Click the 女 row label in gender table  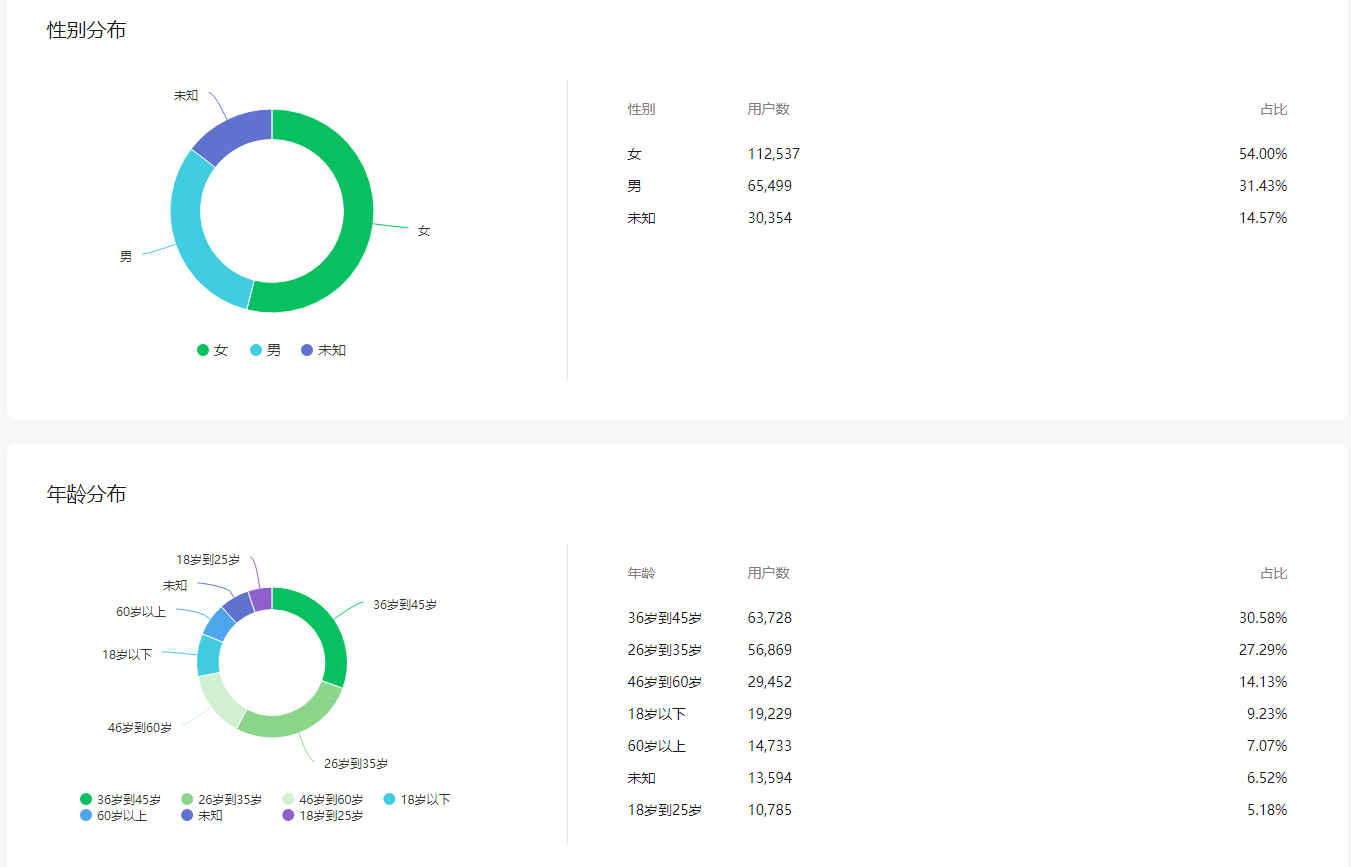pos(635,154)
